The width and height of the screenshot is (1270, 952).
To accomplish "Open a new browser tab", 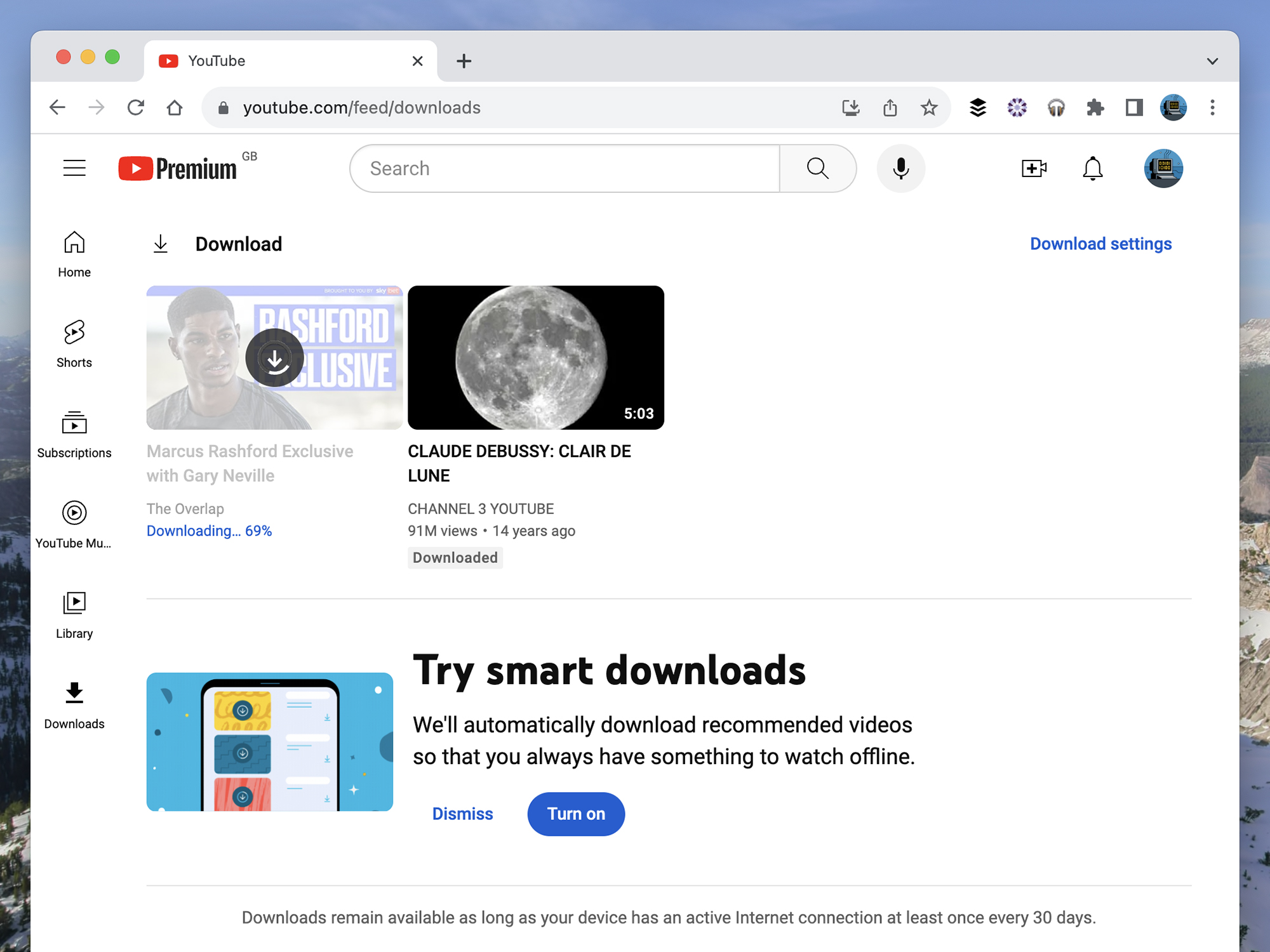I will point(464,60).
